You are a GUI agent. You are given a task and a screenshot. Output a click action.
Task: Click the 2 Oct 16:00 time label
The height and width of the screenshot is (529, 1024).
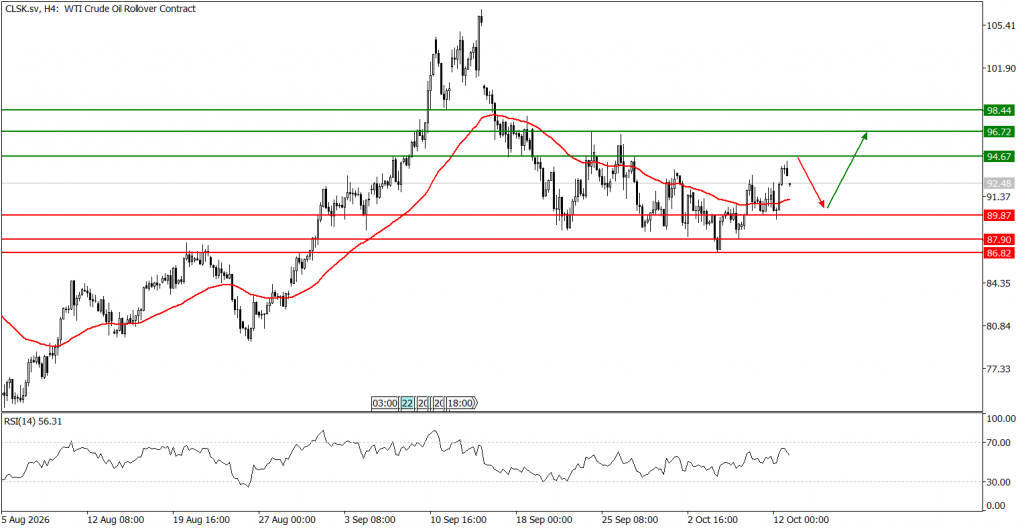714,520
